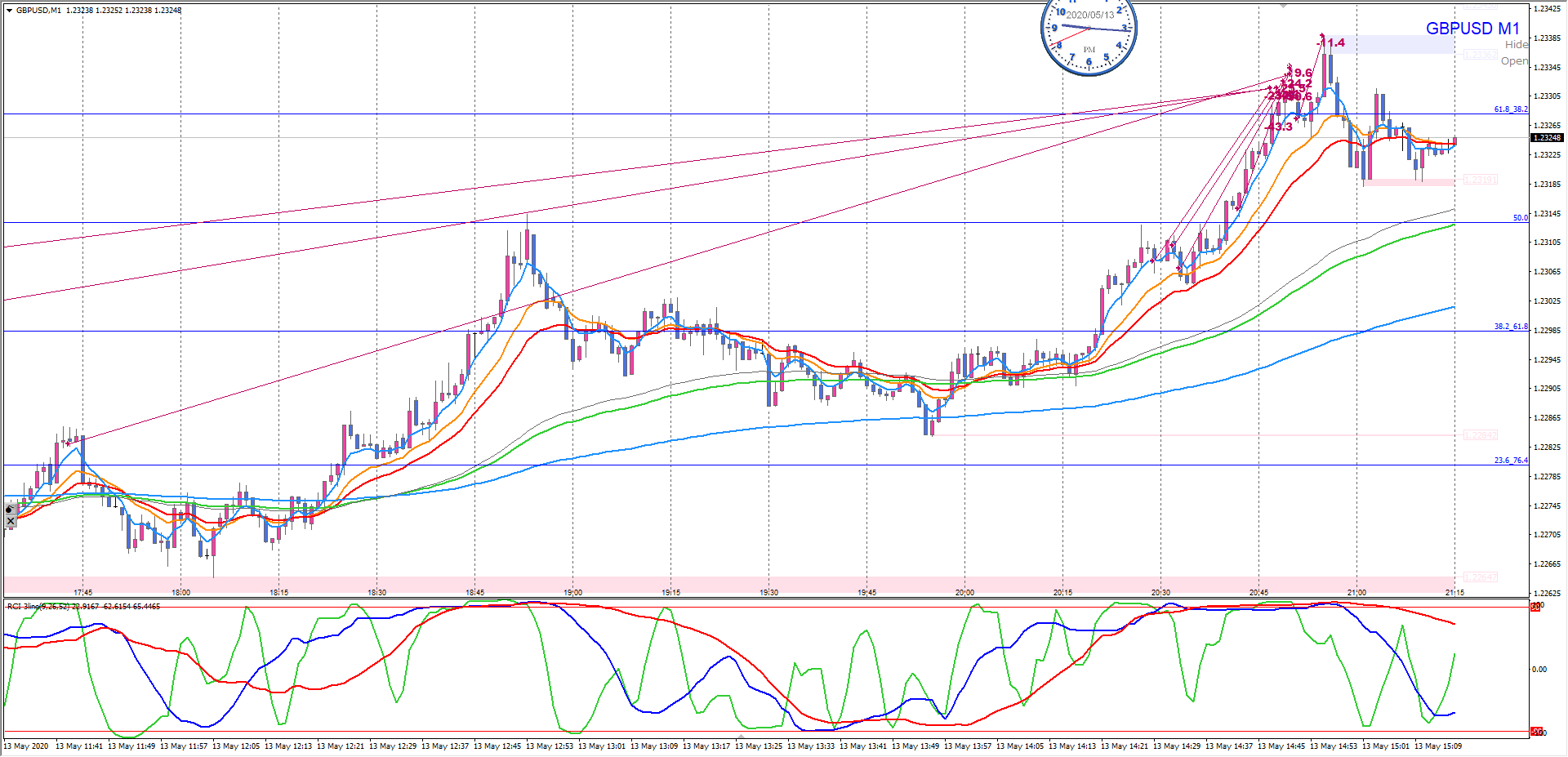Click the chart shift triangle marker at top
Viewport: 1568px width, 757px height.
pos(1284,5)
